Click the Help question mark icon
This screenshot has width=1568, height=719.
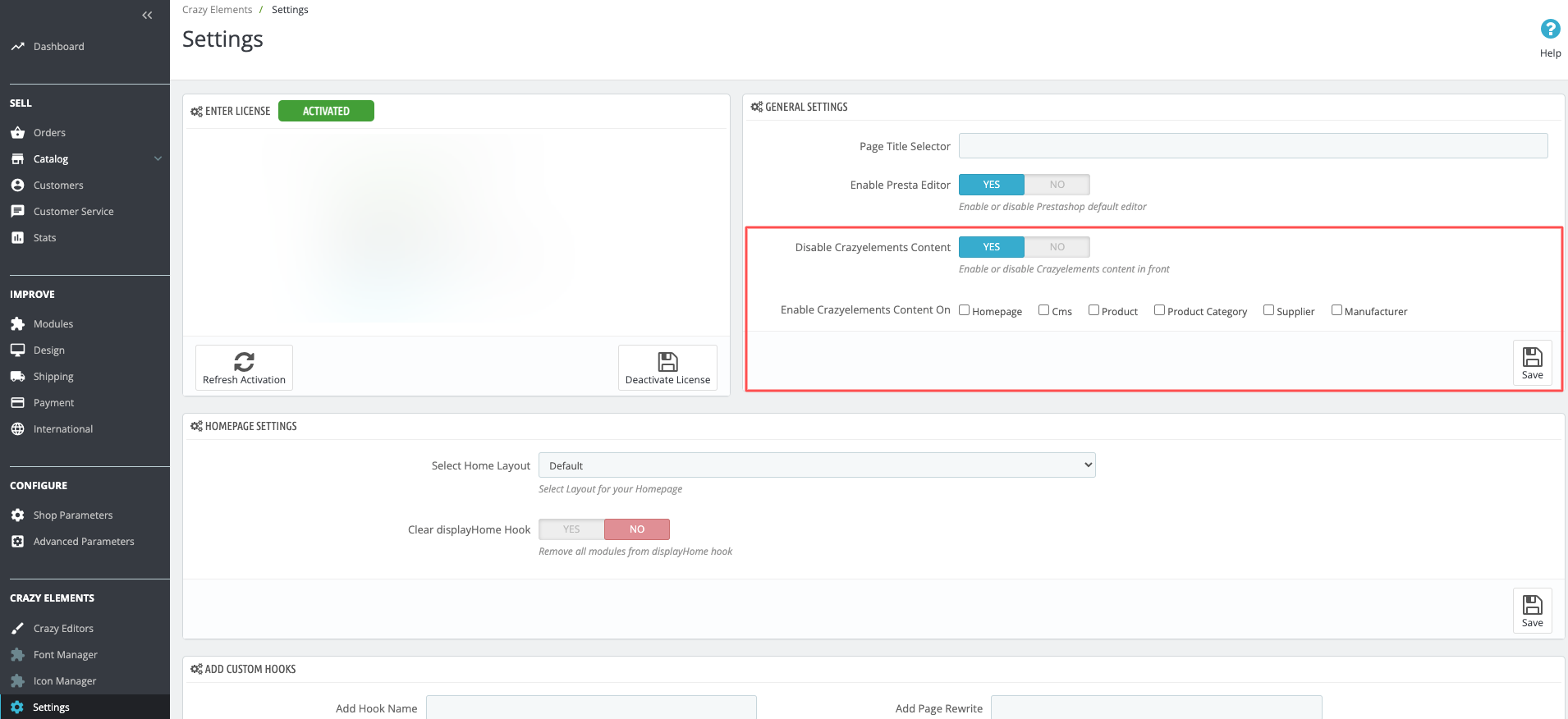pyautogui.click(x=1550, y=30)
